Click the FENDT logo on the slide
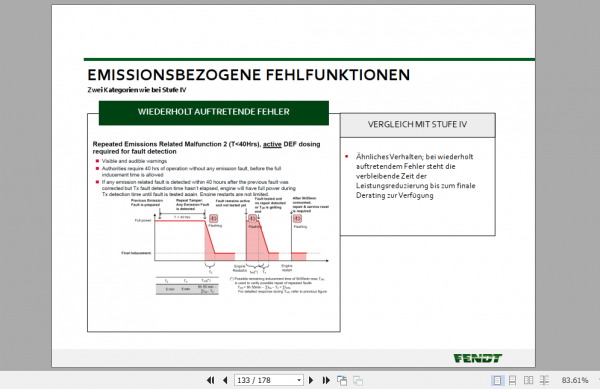 click(x=478, y=358)
